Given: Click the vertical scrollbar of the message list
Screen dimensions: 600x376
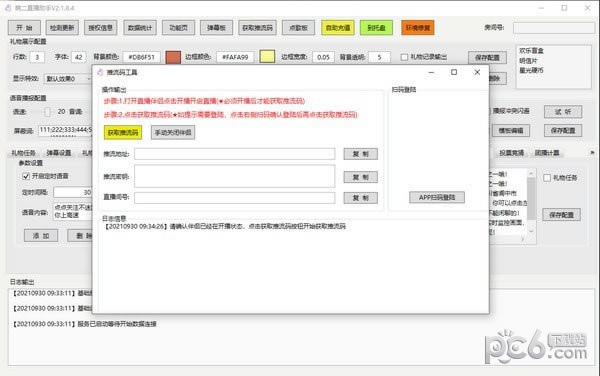Looking at the screenshot, I should [x=531, y=202].
